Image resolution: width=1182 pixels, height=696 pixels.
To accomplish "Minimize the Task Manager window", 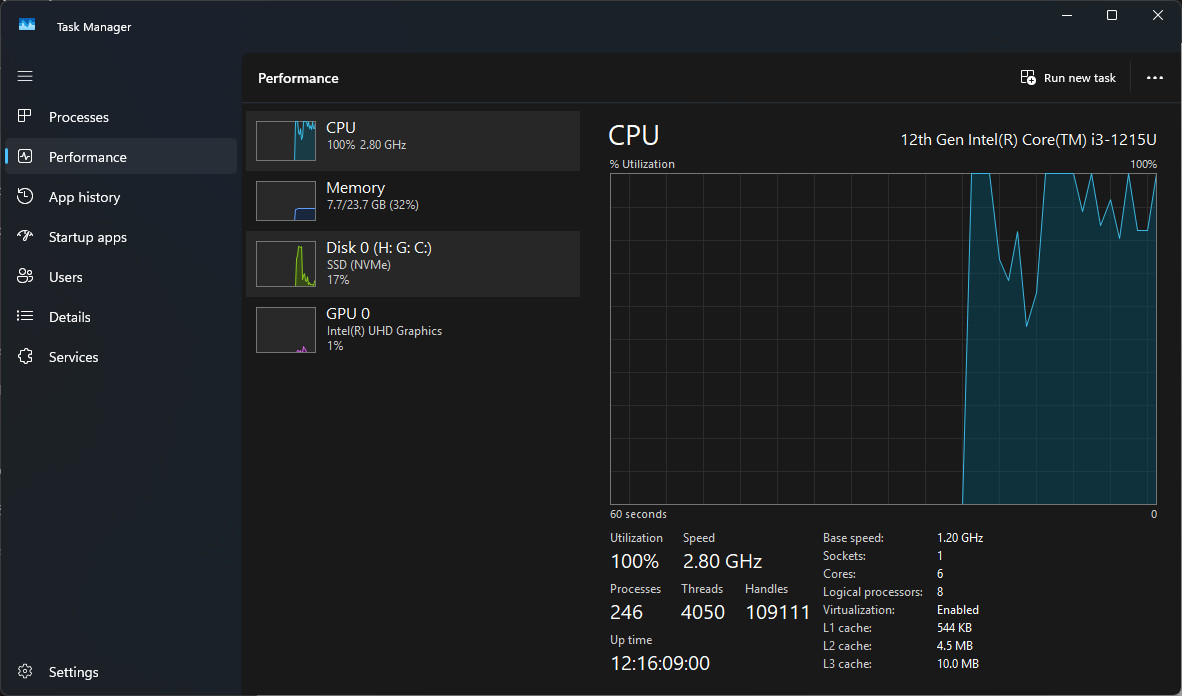I will pos(1067,15).
